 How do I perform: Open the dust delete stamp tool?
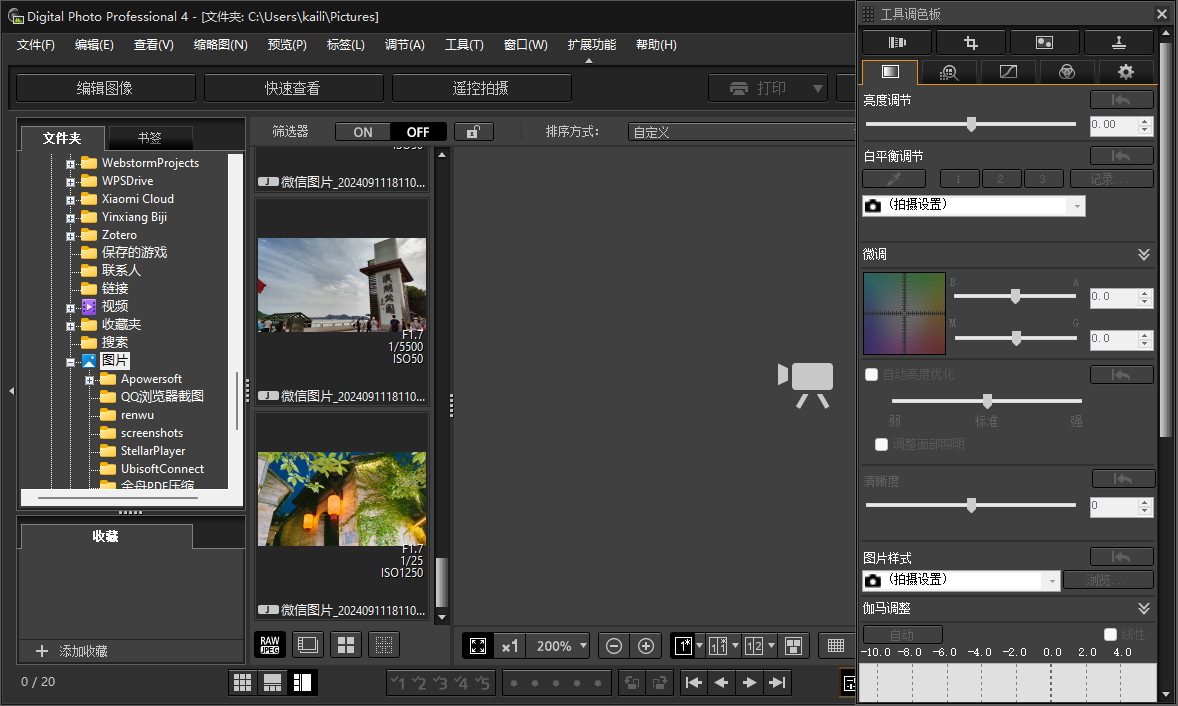(x=1118, y=42)
